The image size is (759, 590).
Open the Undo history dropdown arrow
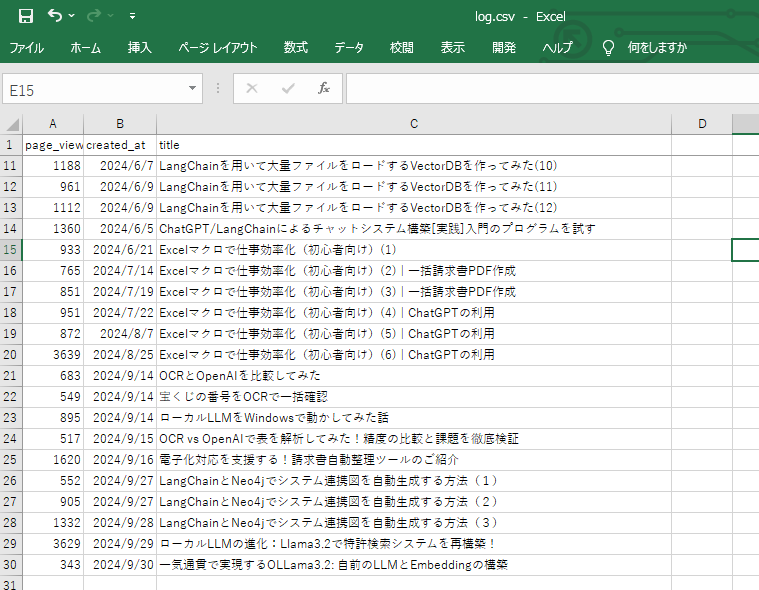(x=72, y=16)
